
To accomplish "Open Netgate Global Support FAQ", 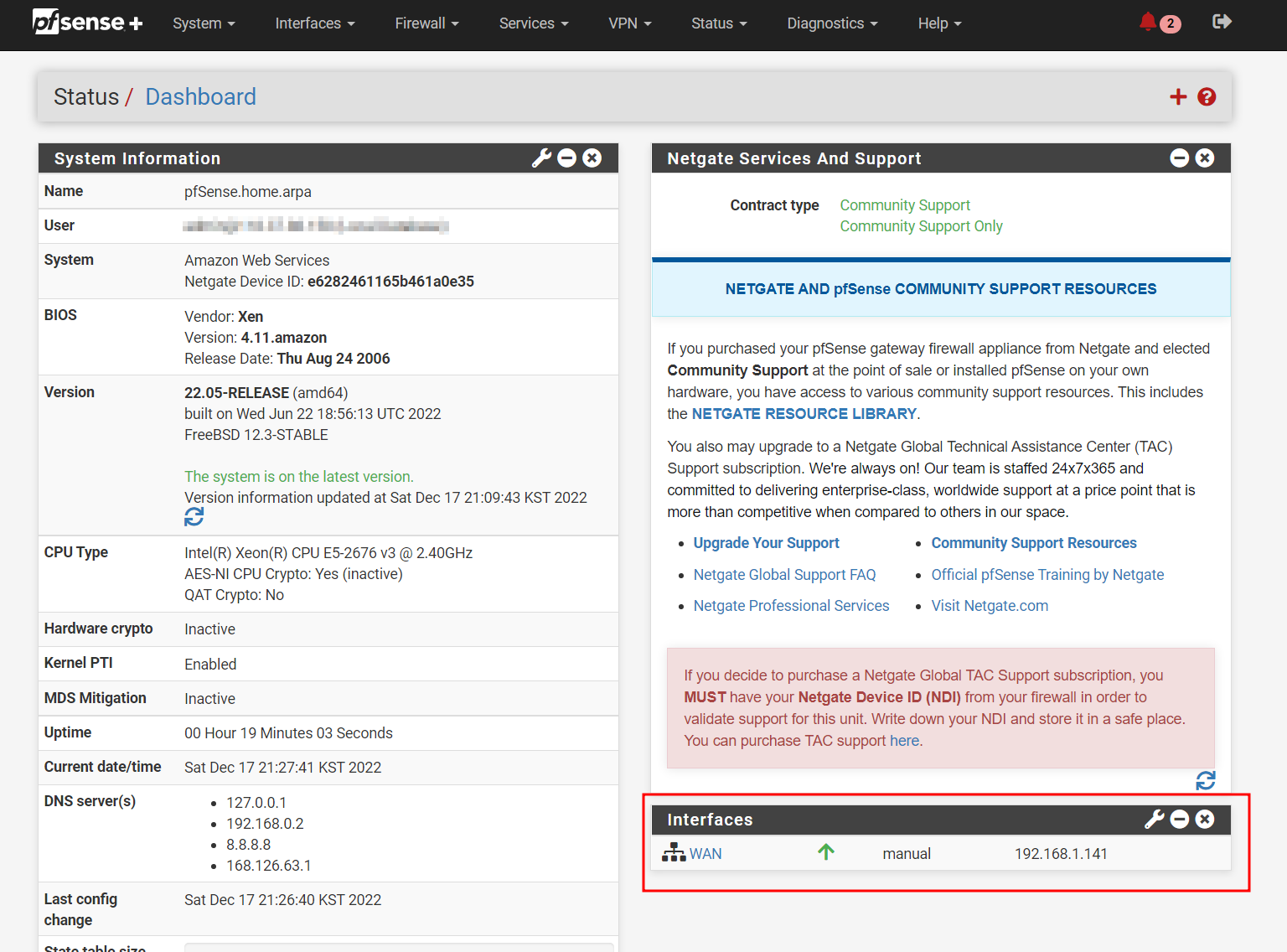I will pyautogui.click(x=784, y=575).
